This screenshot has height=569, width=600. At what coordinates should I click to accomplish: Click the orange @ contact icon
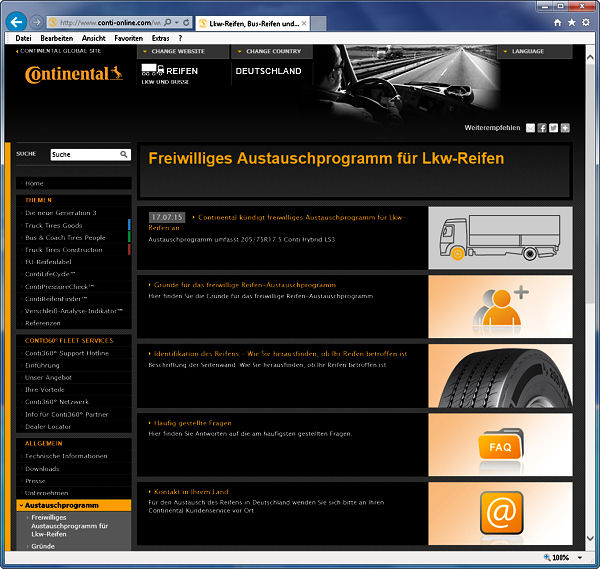click(501, 513)
